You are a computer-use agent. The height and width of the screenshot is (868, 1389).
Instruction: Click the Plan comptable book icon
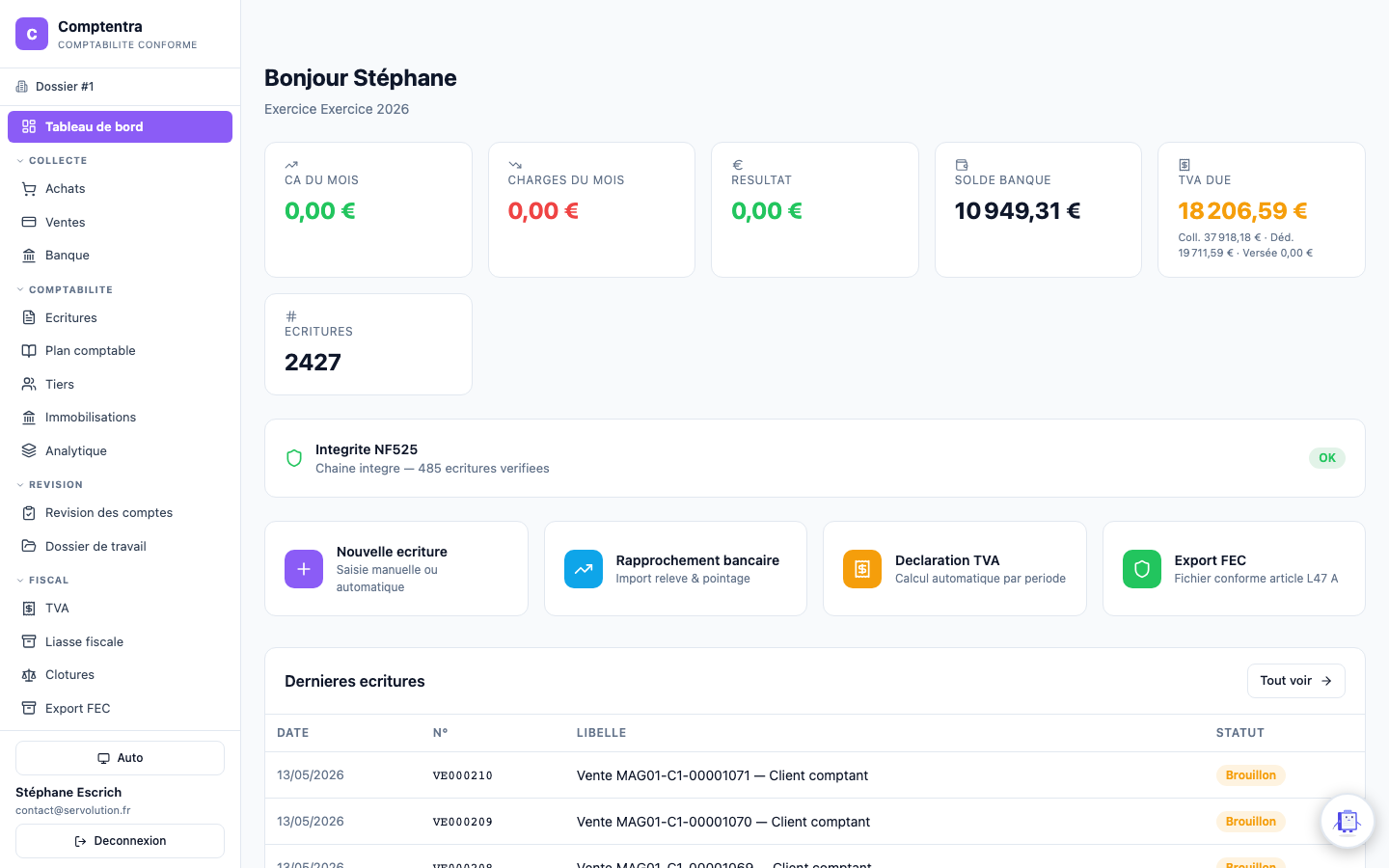[29, 351]
